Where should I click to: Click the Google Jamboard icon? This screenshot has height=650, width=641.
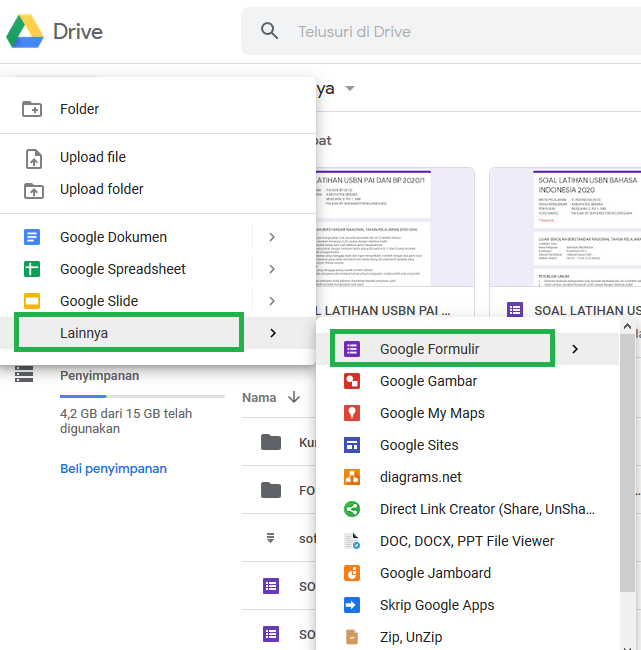(x=352, y=573)
